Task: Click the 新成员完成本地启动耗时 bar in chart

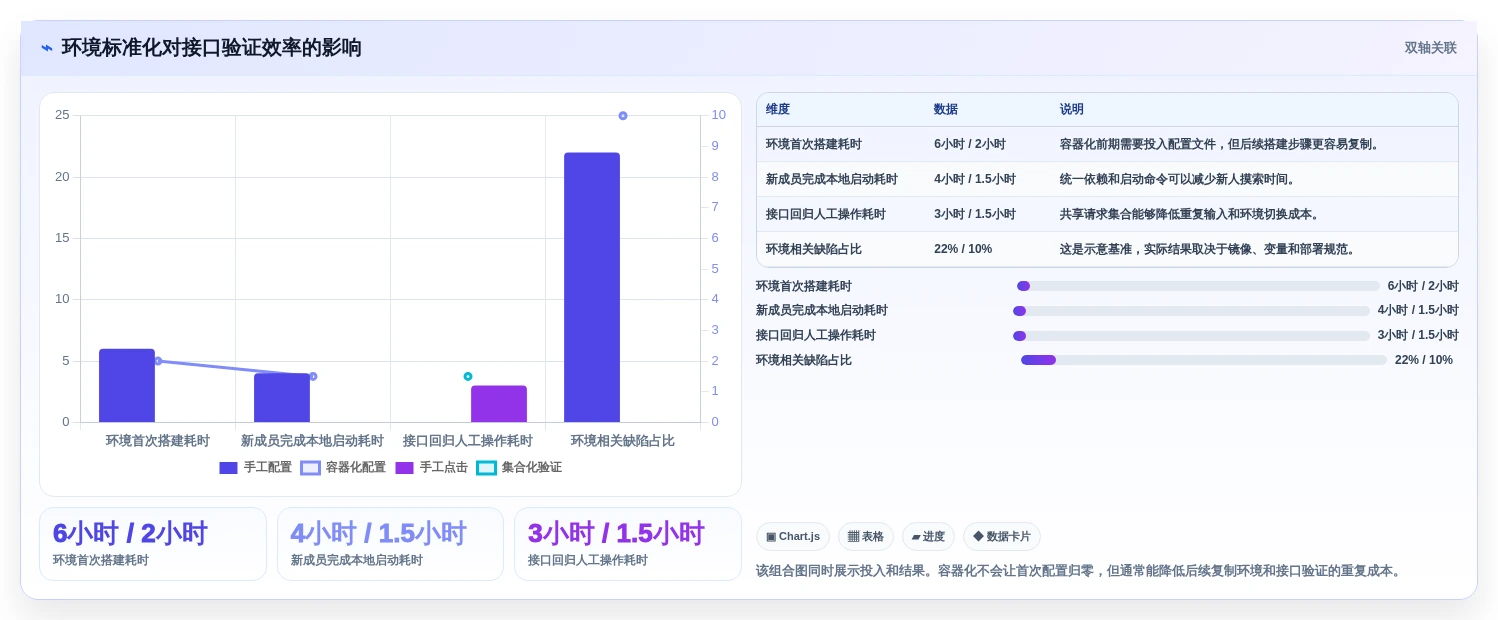Action: pos(282,398)
